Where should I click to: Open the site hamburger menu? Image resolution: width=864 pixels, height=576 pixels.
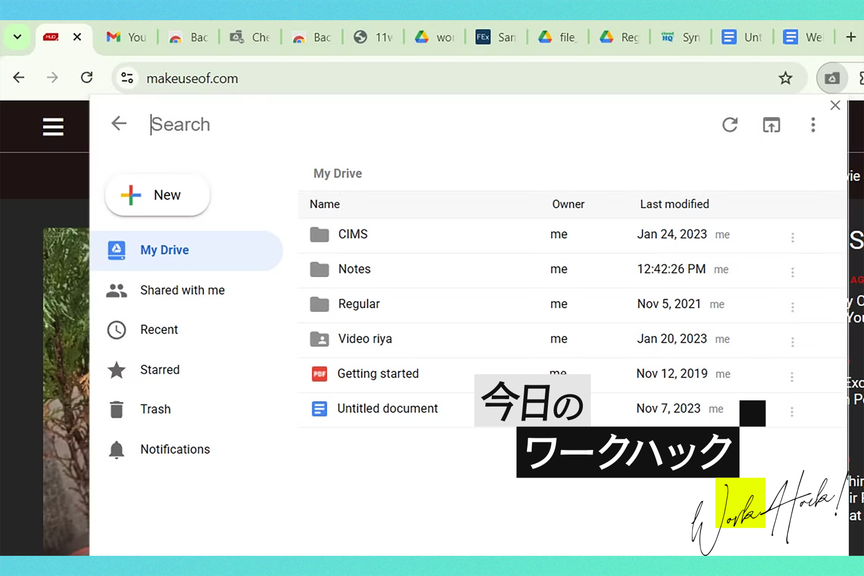click(x=53, y=126)
